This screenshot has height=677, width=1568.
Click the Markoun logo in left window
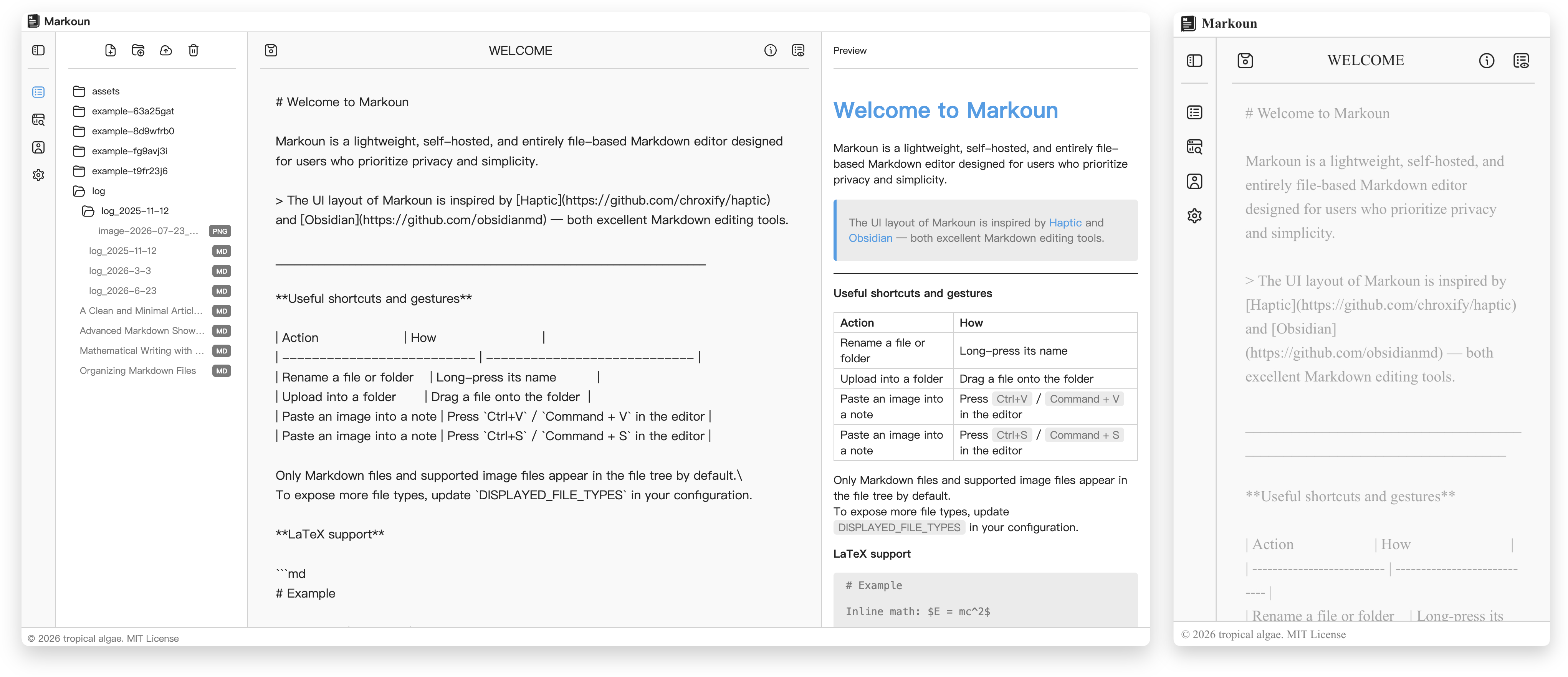point(33,21)
